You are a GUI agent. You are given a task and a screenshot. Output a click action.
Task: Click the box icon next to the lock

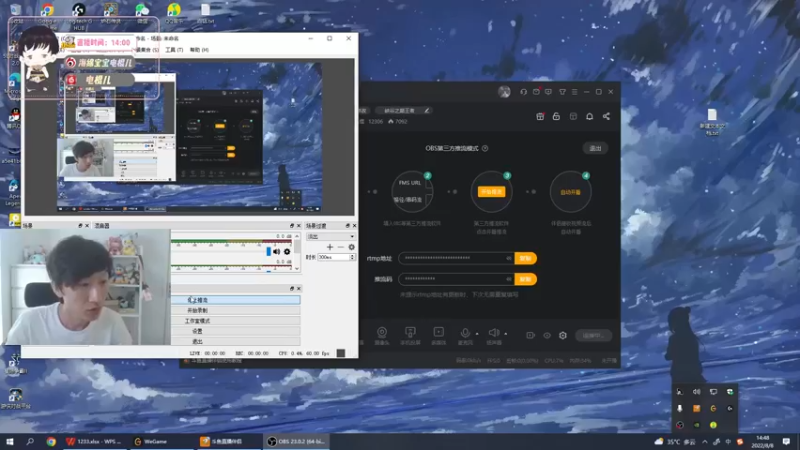(573, 116)
